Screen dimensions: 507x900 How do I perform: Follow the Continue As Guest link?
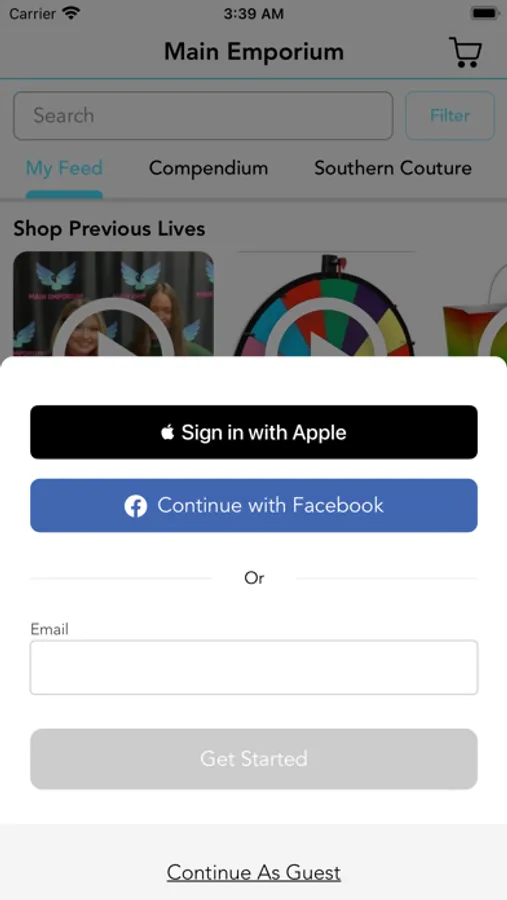(254, 872)
